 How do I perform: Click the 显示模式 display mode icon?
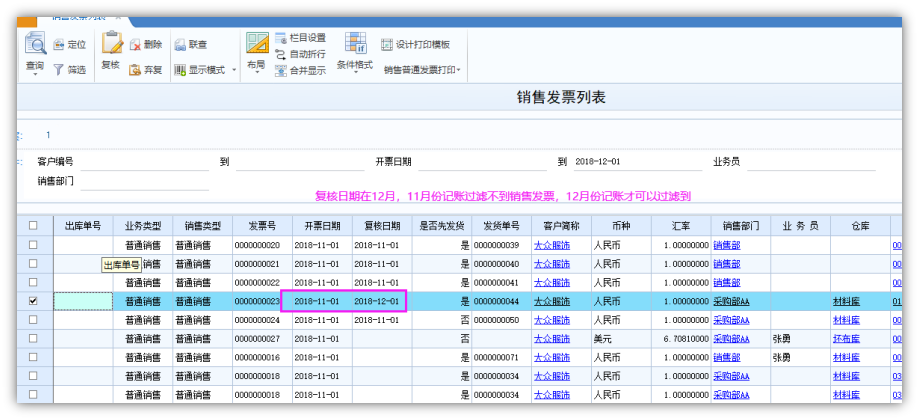tap(180, 70)
